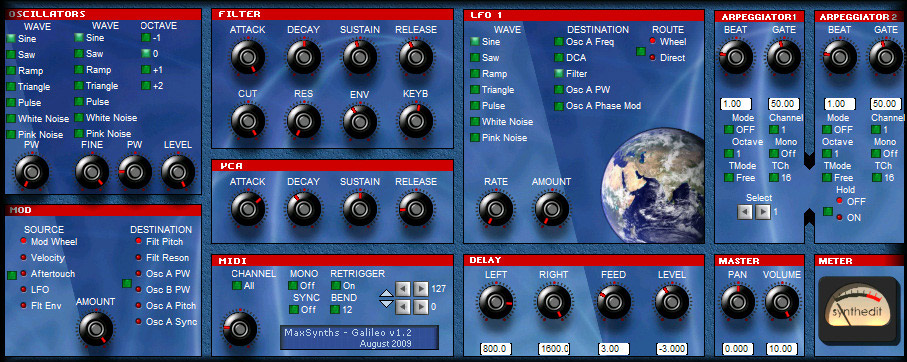This screenshot has height=362, width=907.
Task: Select Osc A Sync as MOD destination
Action: coord(138,322)
